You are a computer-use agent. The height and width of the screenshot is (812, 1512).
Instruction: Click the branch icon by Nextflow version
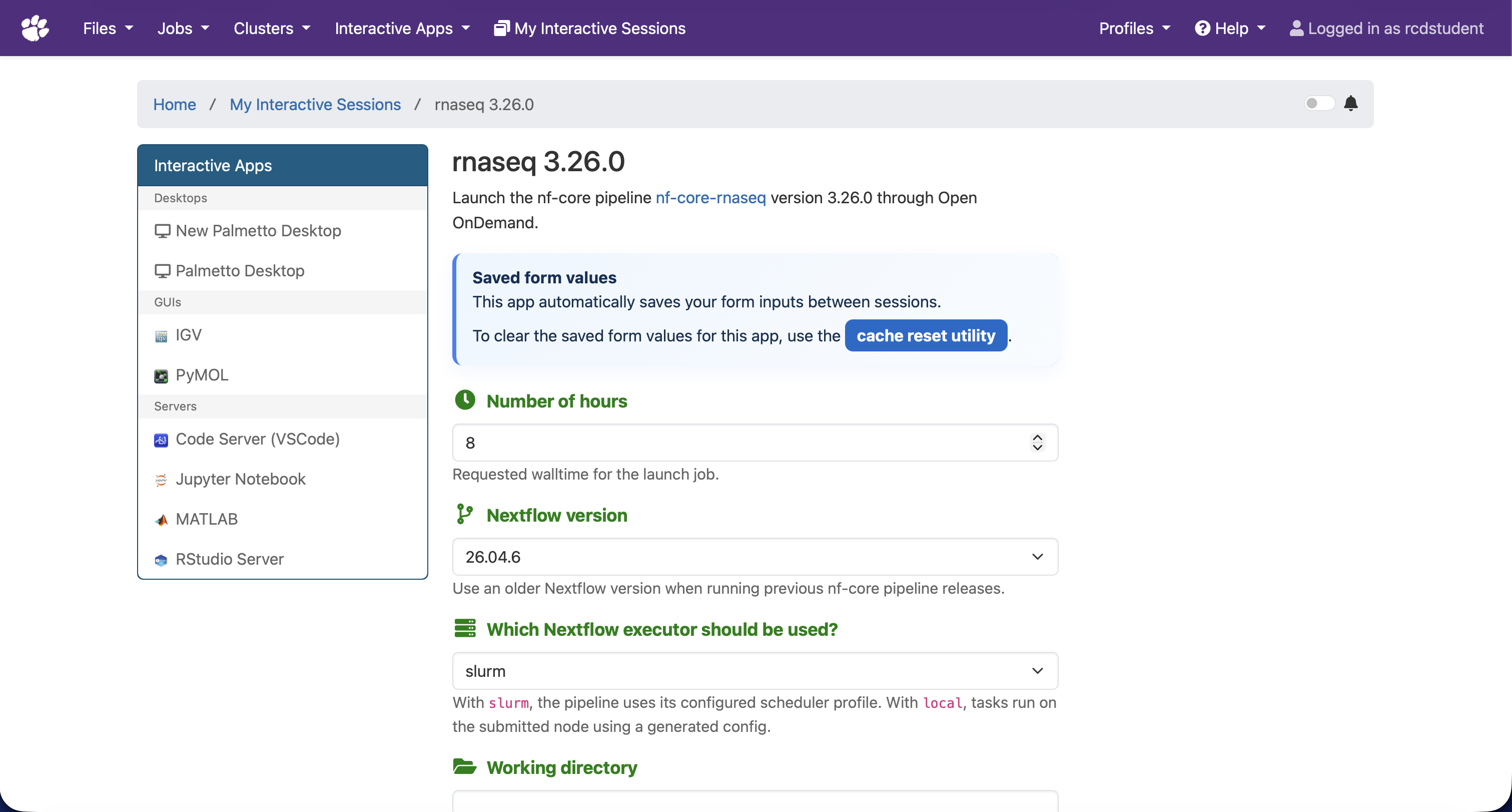click(x=464, y=514)
